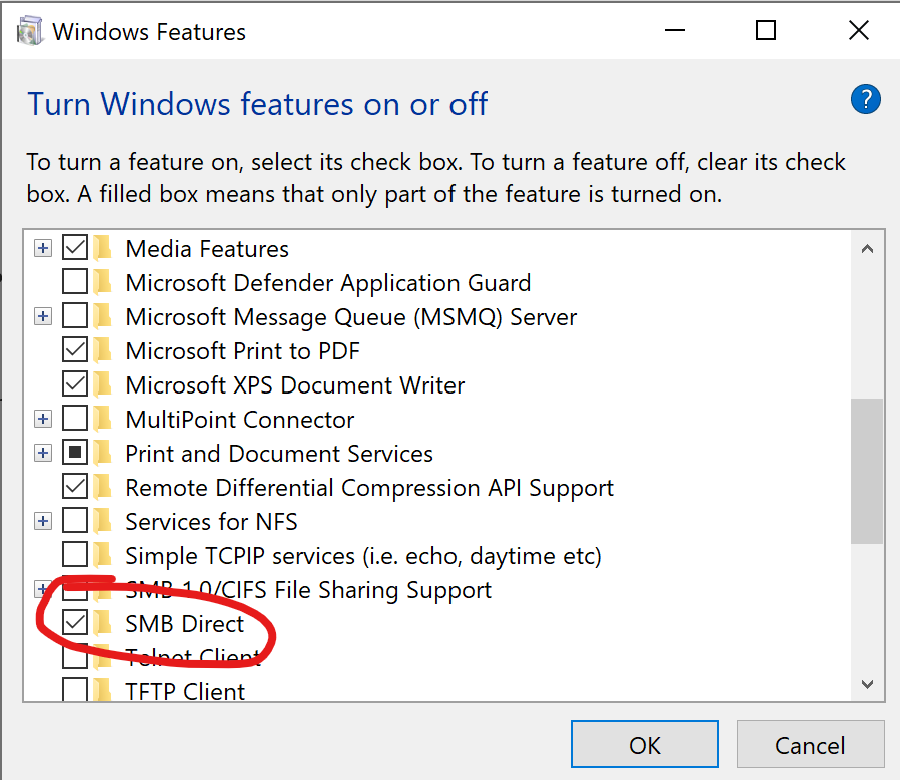Click the blue help question mark icon

click(x=865, y=99)
